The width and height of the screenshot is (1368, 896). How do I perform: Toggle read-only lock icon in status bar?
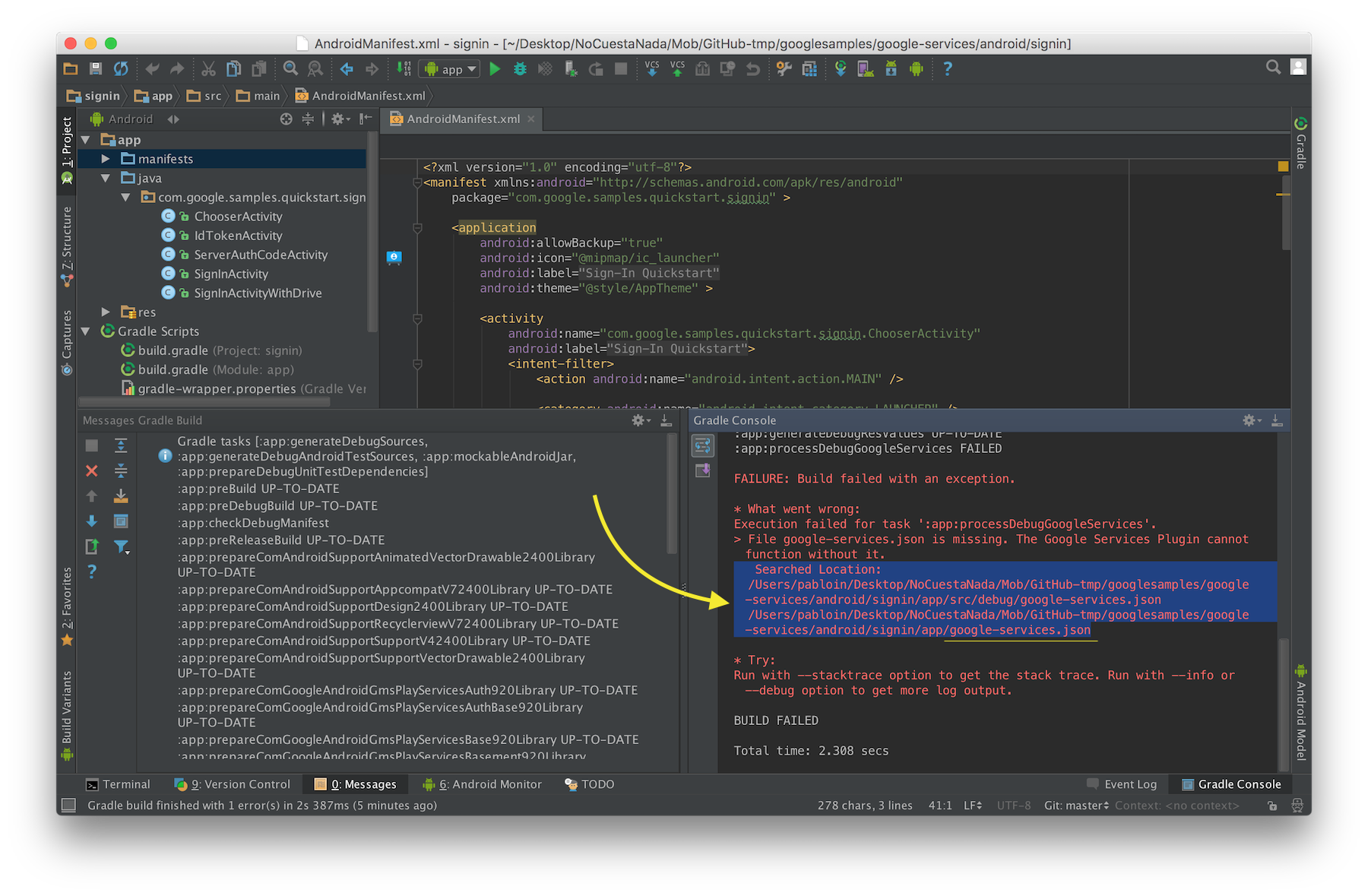click(1272, 806)
